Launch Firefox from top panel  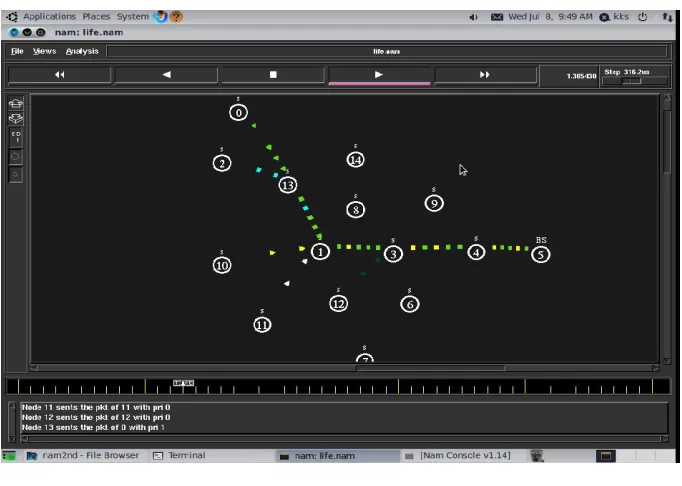[x=160, y=17]
